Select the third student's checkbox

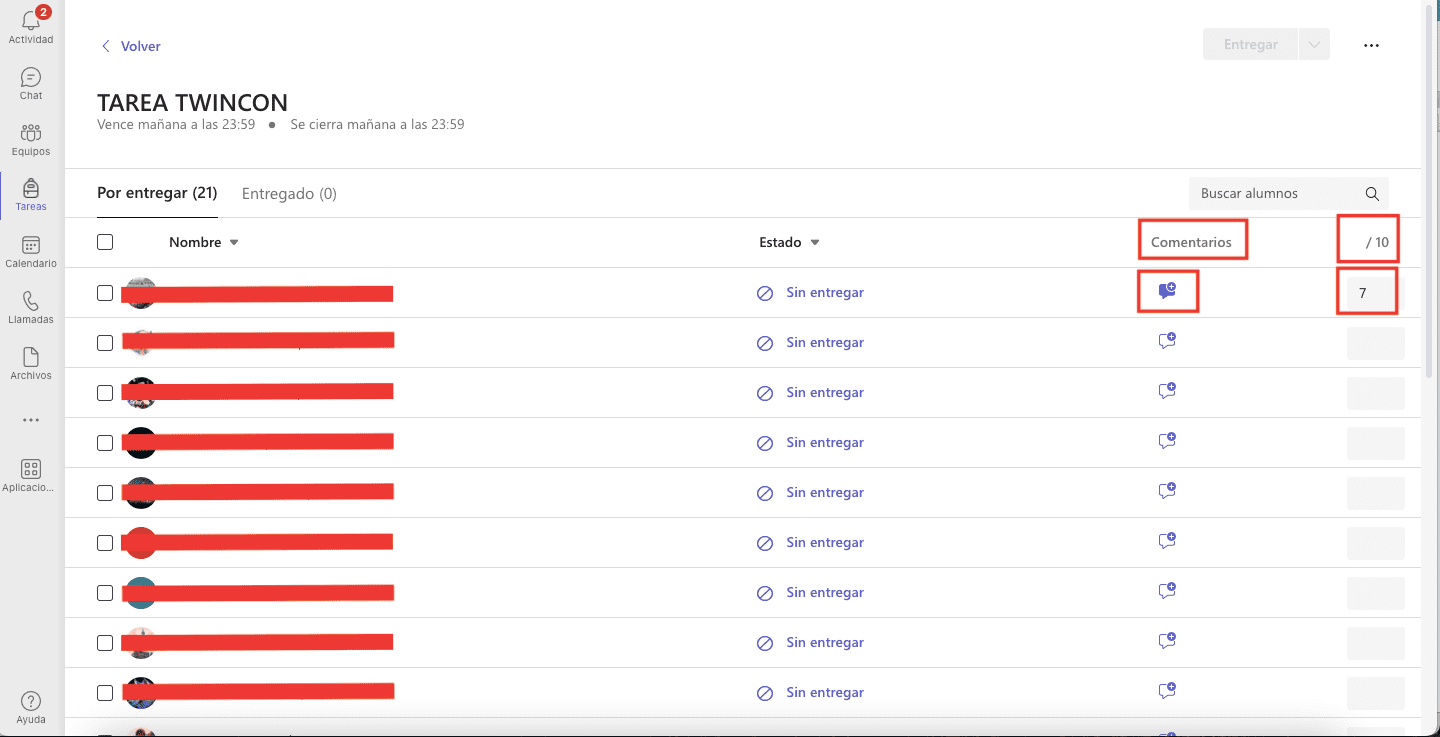pos(105,393)
